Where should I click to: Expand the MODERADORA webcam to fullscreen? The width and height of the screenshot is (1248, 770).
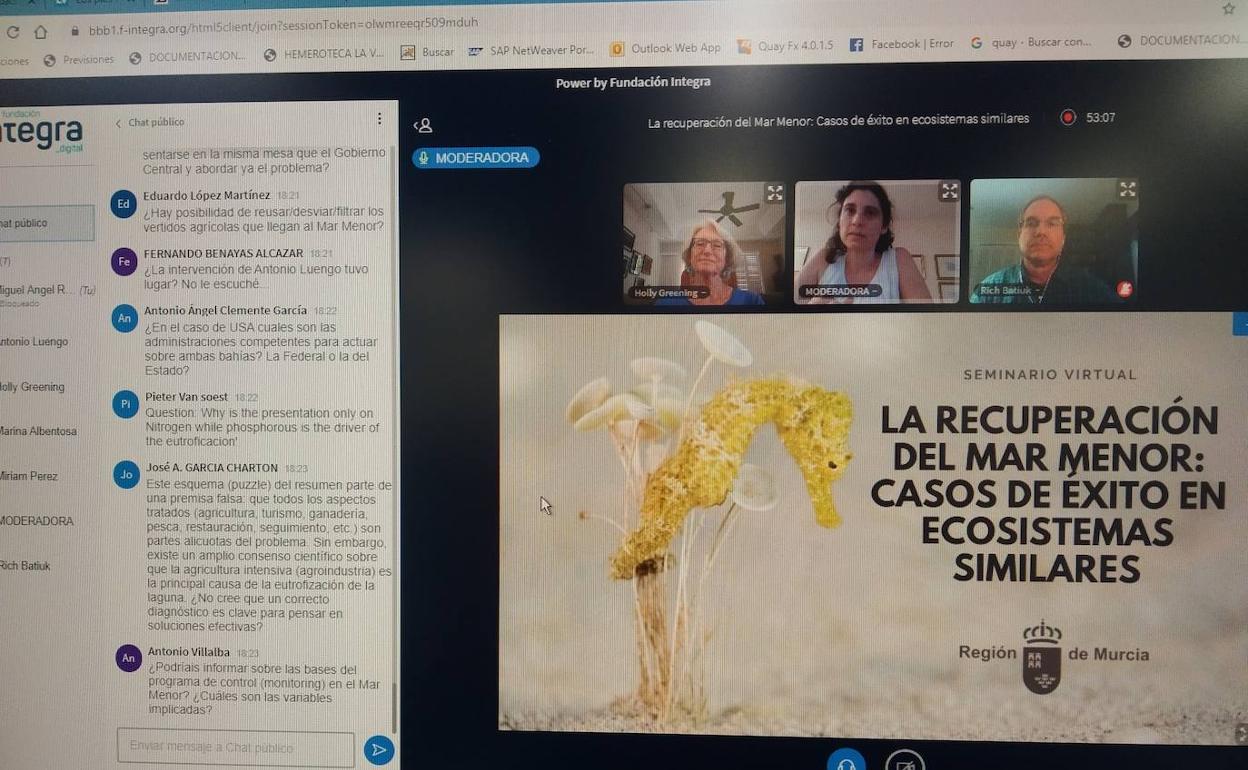(948, 191)
